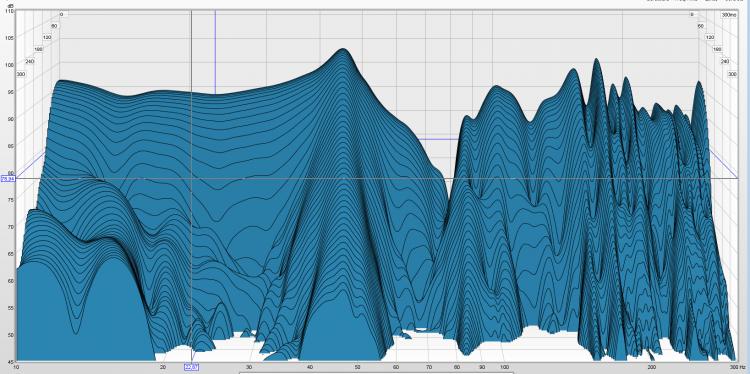
Task: Click the 100 label on the dB axis
Action: pos(11,65)
